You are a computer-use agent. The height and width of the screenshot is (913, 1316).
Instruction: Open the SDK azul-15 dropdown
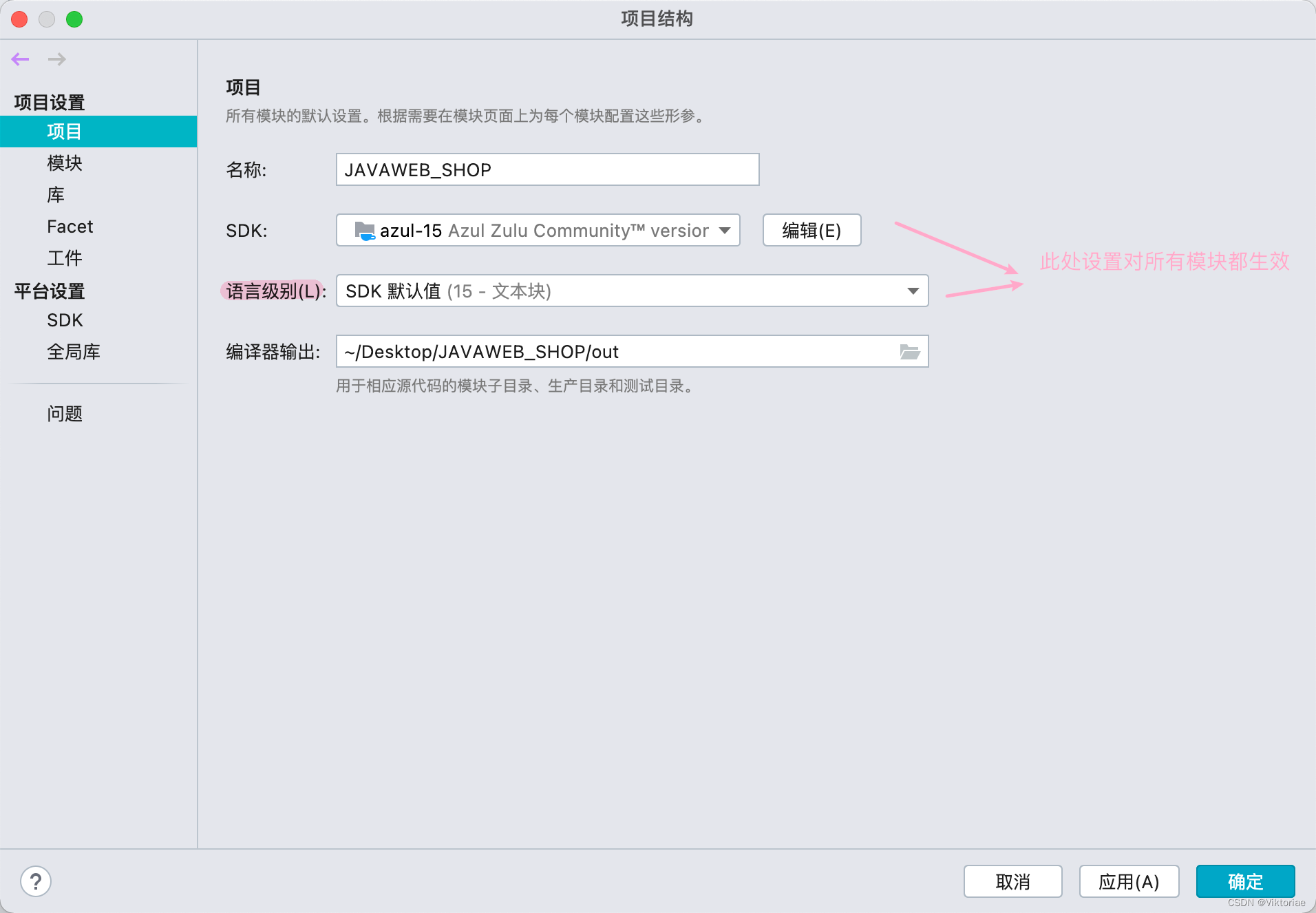click(538, 230)
